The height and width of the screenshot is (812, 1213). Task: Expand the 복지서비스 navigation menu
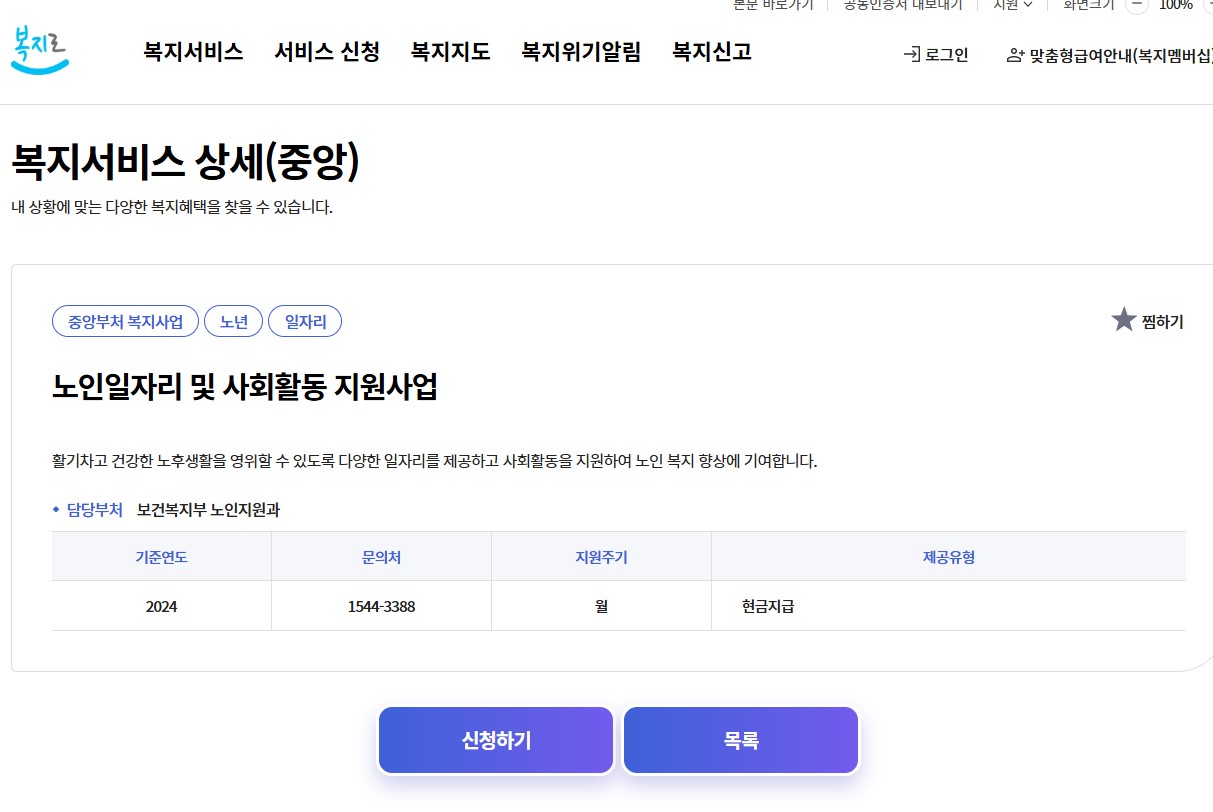[192, 52]
